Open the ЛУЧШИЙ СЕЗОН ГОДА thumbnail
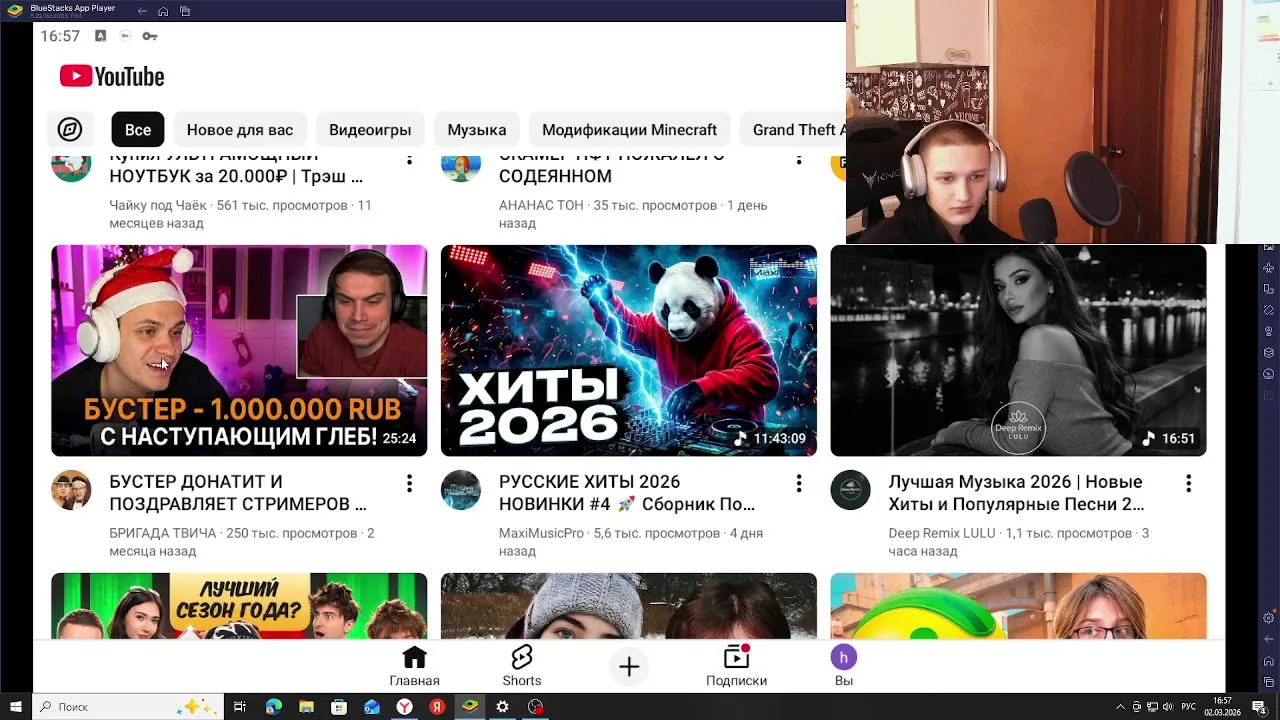The height and width of the screenshot is (720, 1280). click(239, 606)
